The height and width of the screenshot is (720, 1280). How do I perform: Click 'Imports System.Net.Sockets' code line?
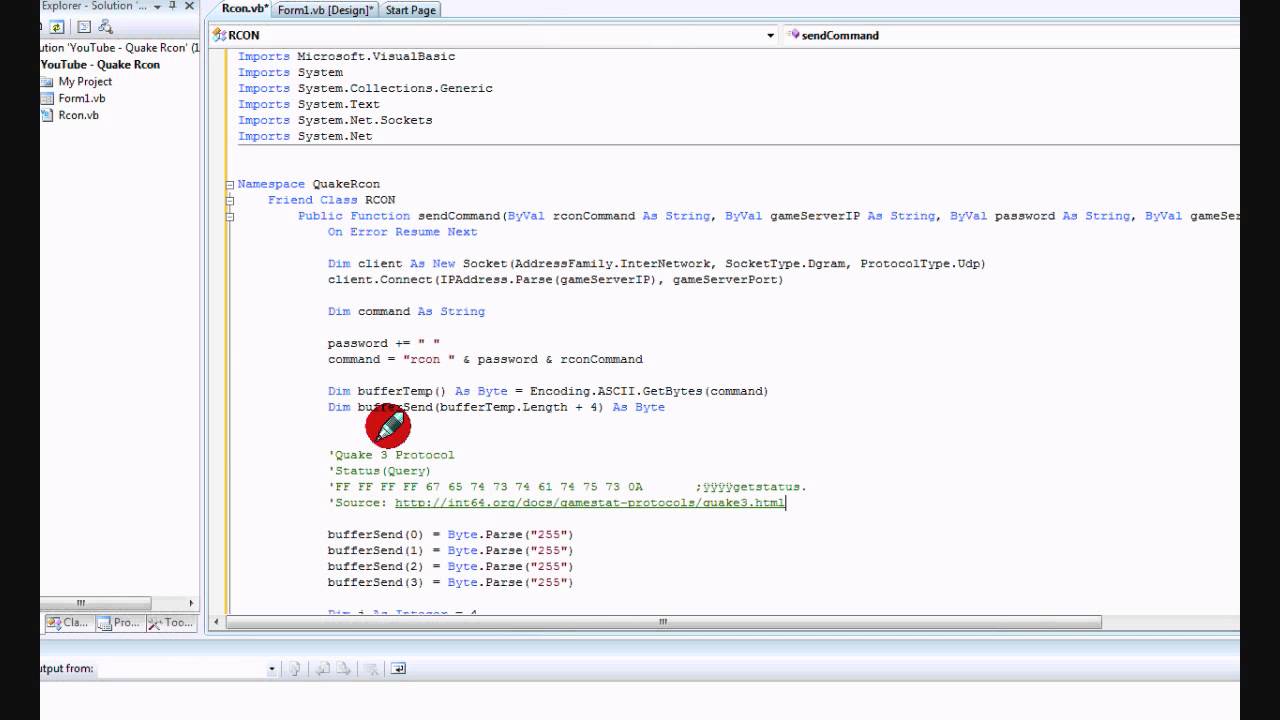(x=335, y=120)
